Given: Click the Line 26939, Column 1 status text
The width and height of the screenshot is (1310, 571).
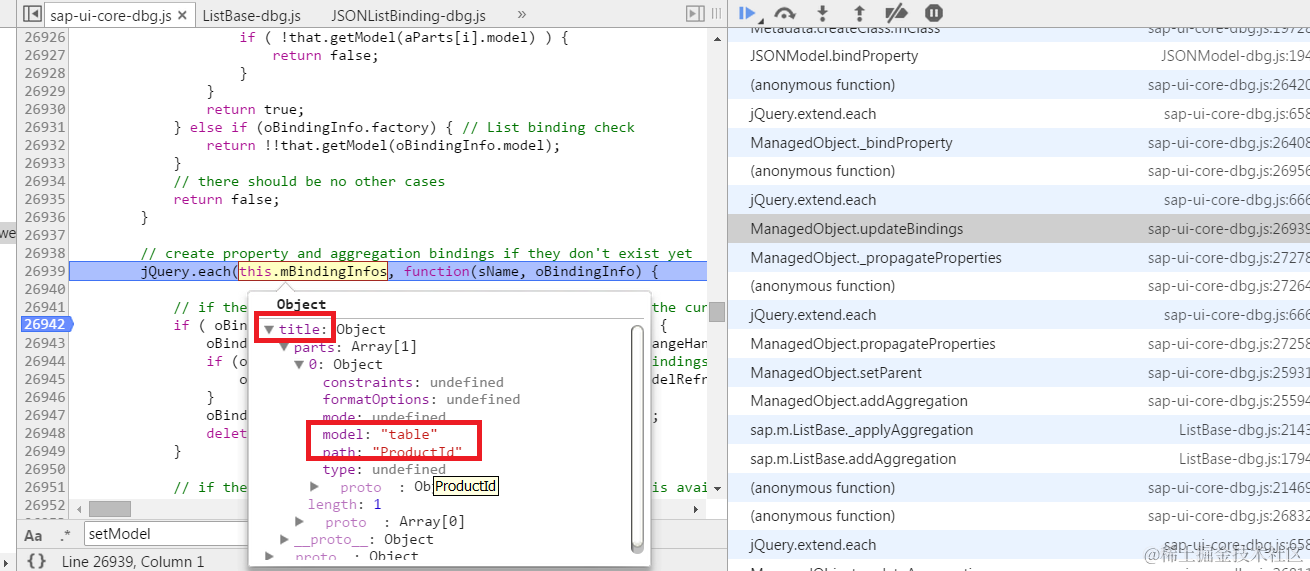Looking at the screenshot, I should (x=133, y=562).
